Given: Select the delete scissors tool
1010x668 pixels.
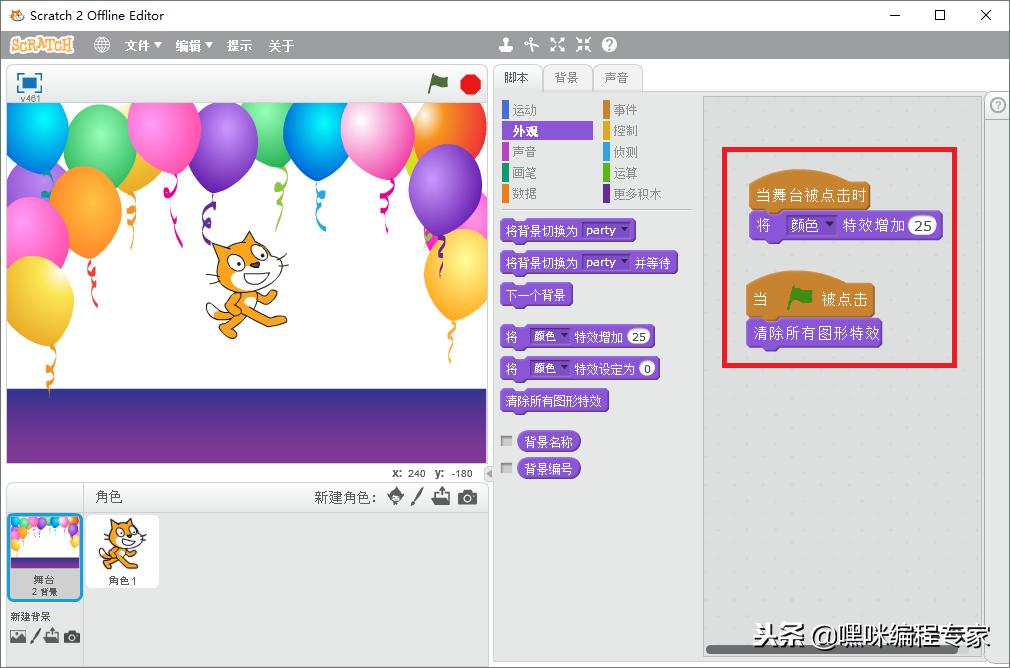Looking at the screenshot, I should [531, 44].
